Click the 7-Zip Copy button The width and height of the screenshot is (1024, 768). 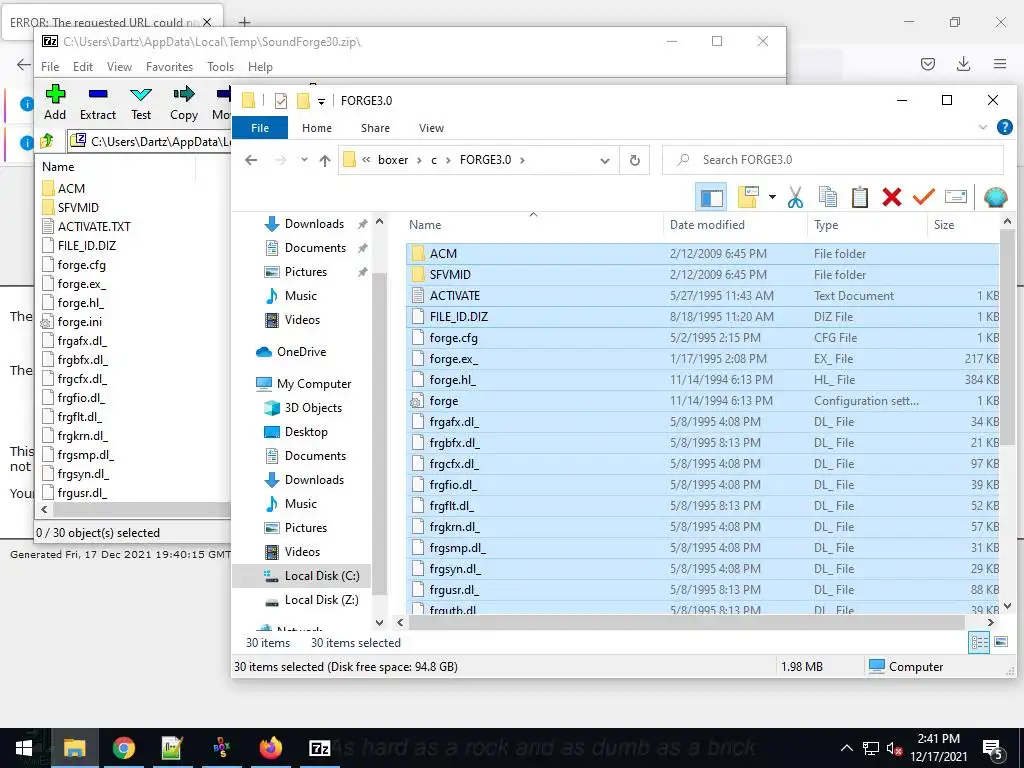tap(184, 103)
